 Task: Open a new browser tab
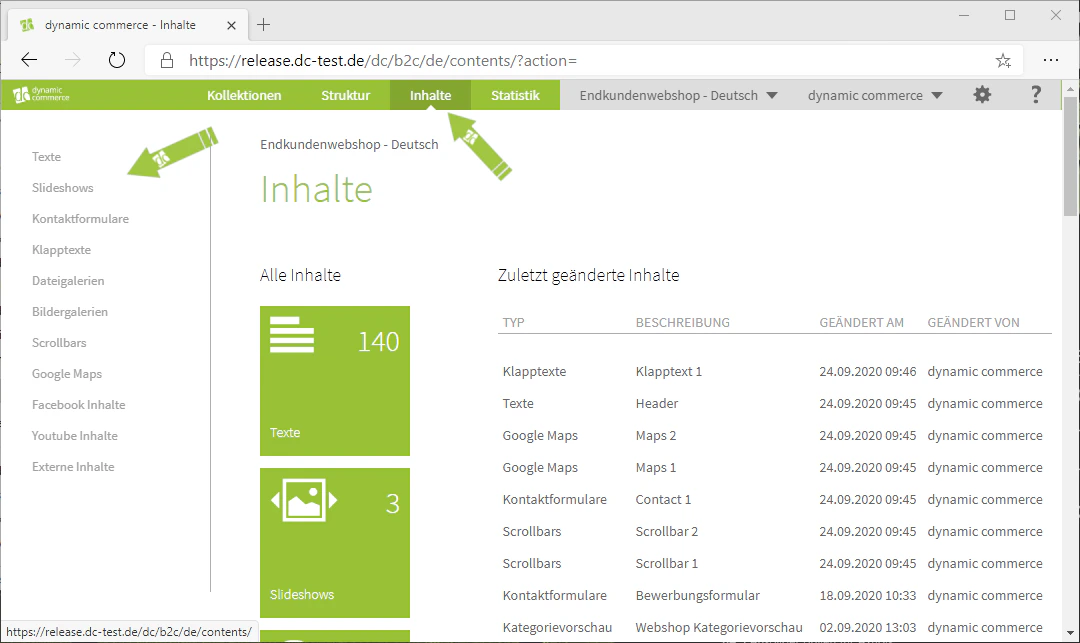click(263, 25)
